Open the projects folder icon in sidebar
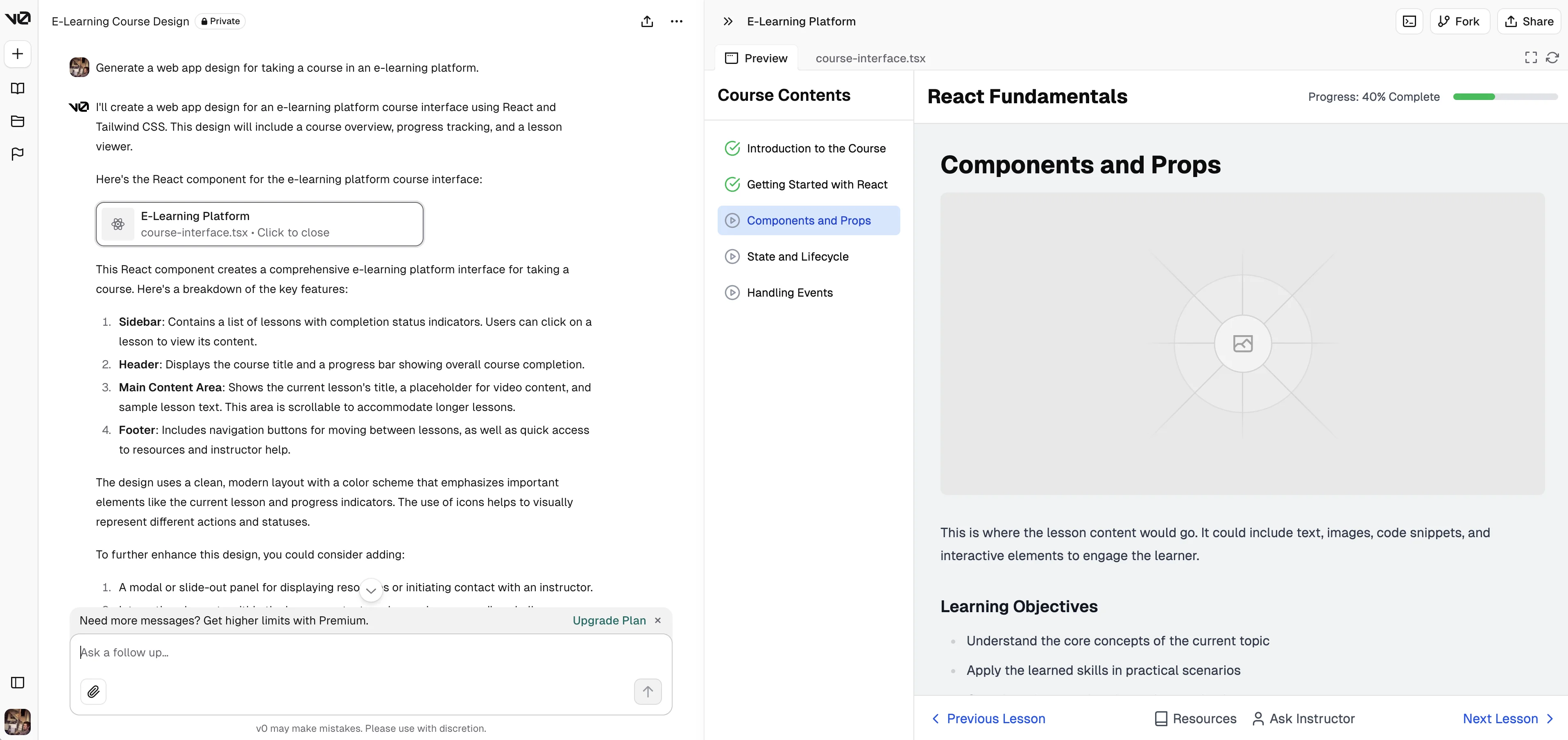This screenshot has height=740, width=1568. click(18, 121)
